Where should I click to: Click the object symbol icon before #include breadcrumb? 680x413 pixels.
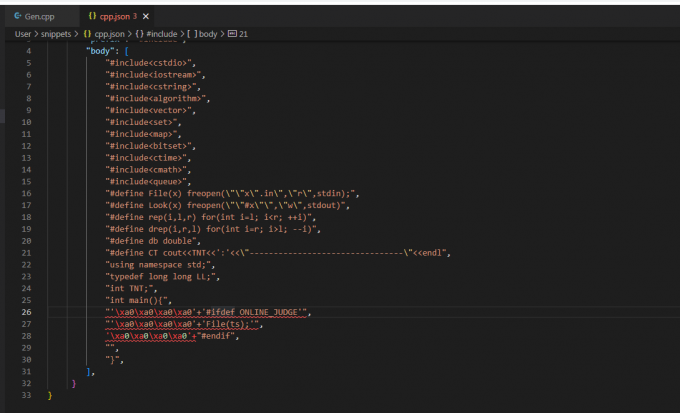[x=138, y=34]
